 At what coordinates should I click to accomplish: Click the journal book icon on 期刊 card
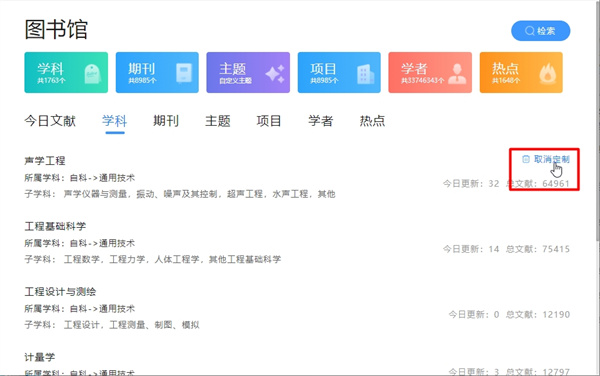pos(184,73)
